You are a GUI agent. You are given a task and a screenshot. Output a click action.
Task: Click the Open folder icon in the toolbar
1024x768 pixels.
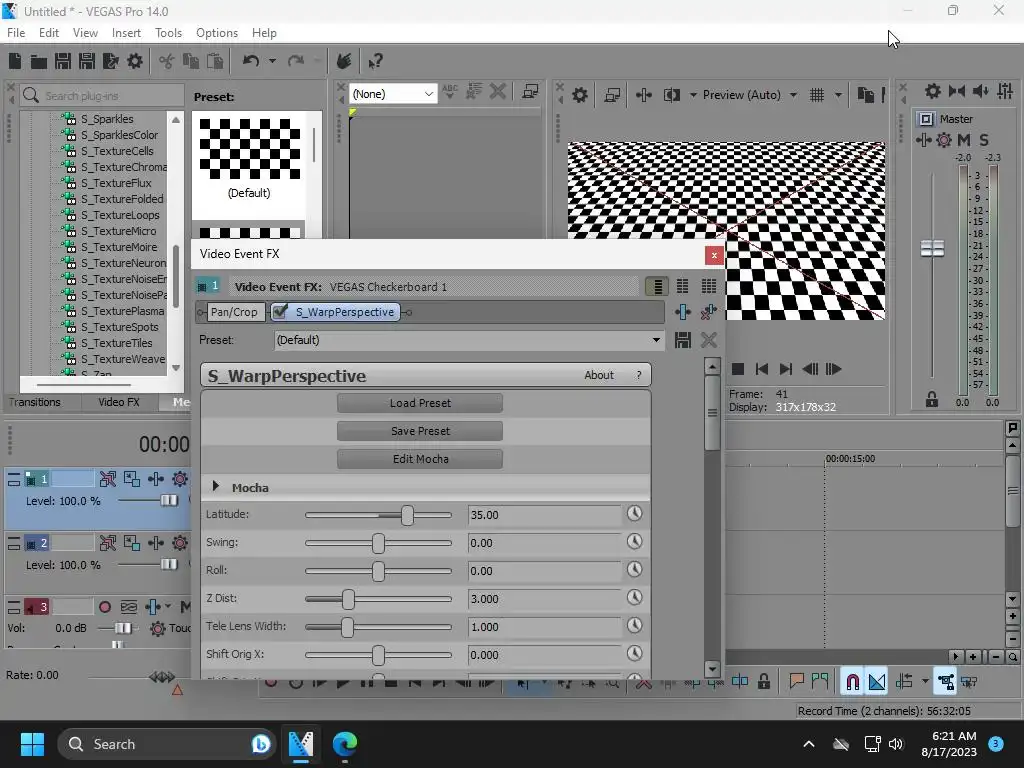pos(39,61)
